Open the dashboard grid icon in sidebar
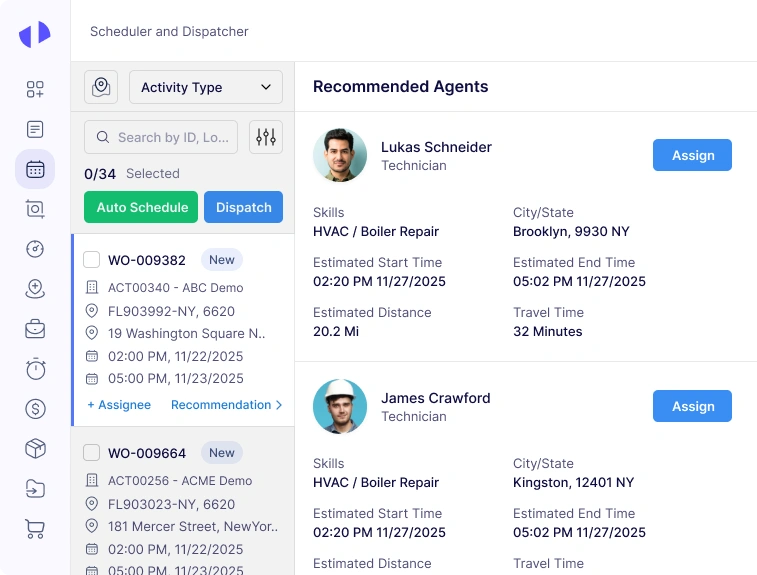 [35, 89]
